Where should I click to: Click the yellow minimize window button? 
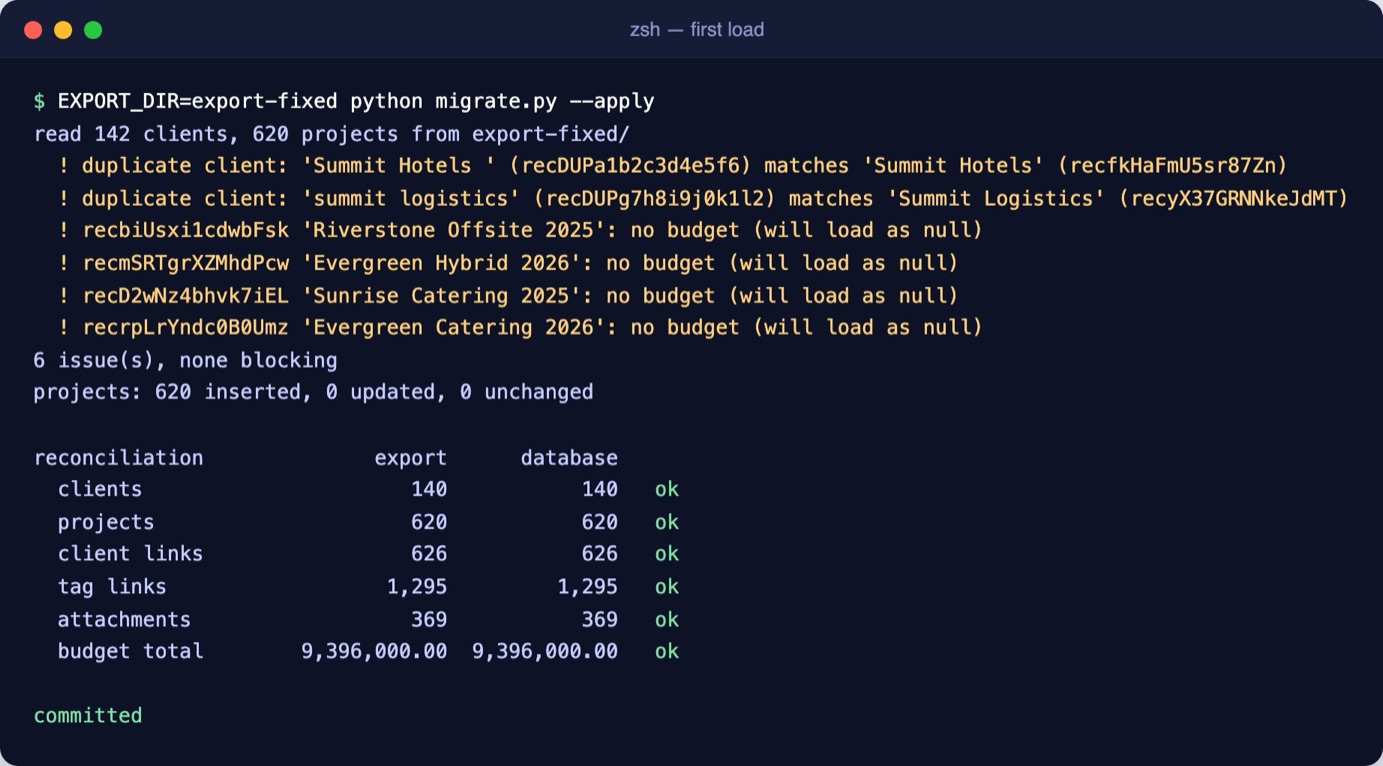pyautogui.click(x=63, y=30)
